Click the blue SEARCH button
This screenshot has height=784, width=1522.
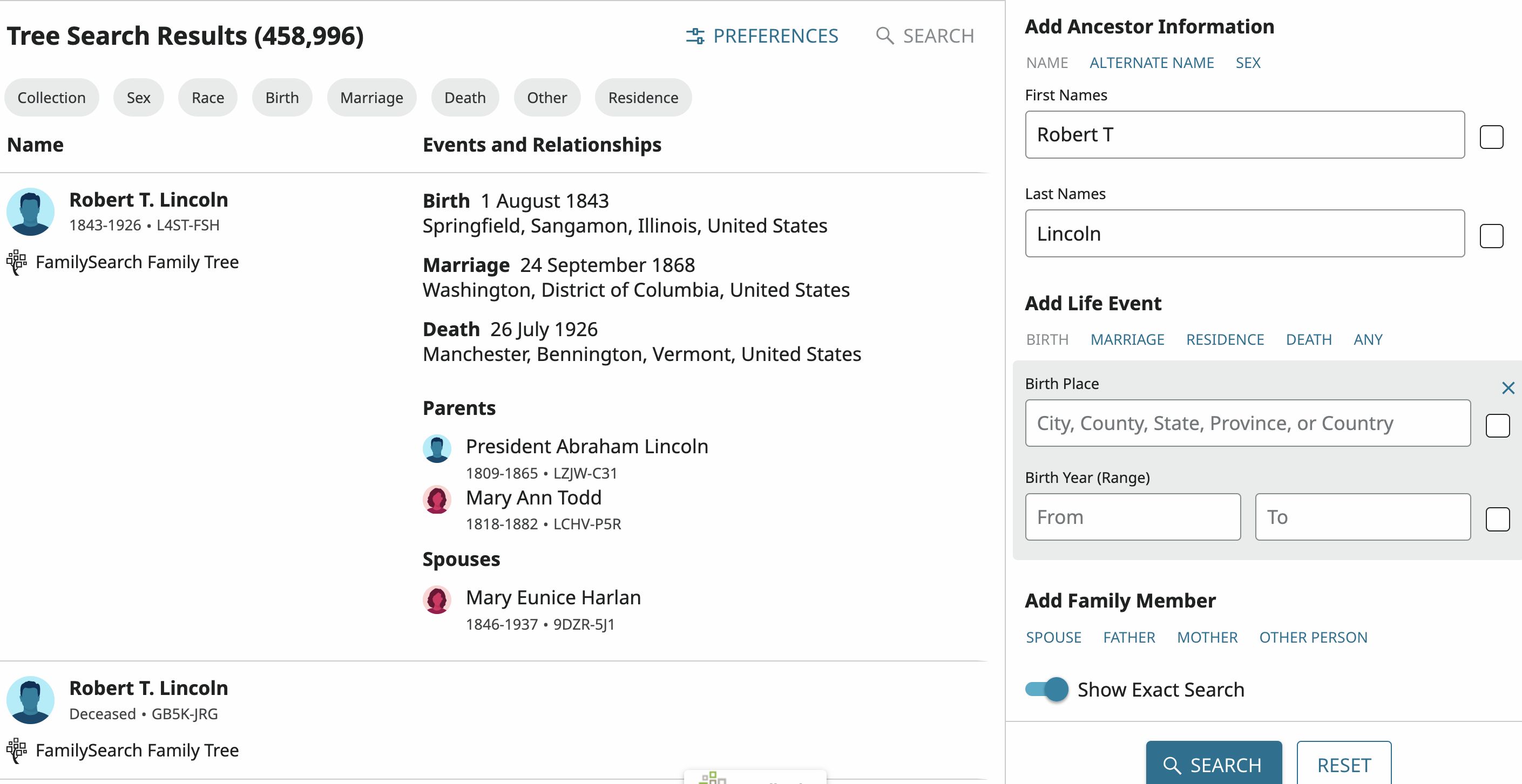(x=1214, y=764)
